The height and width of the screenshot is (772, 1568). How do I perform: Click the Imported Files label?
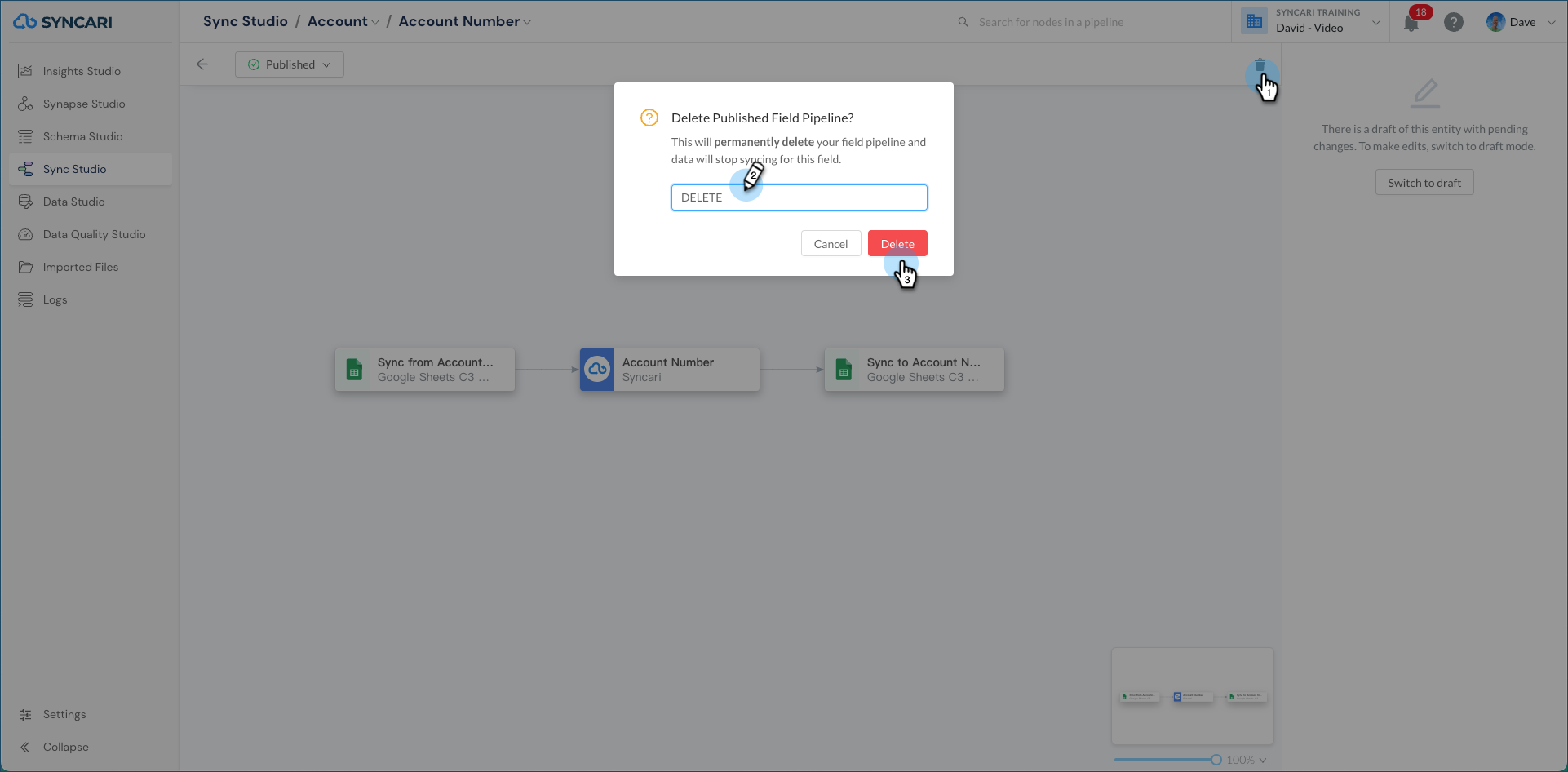tap(81, 267)
